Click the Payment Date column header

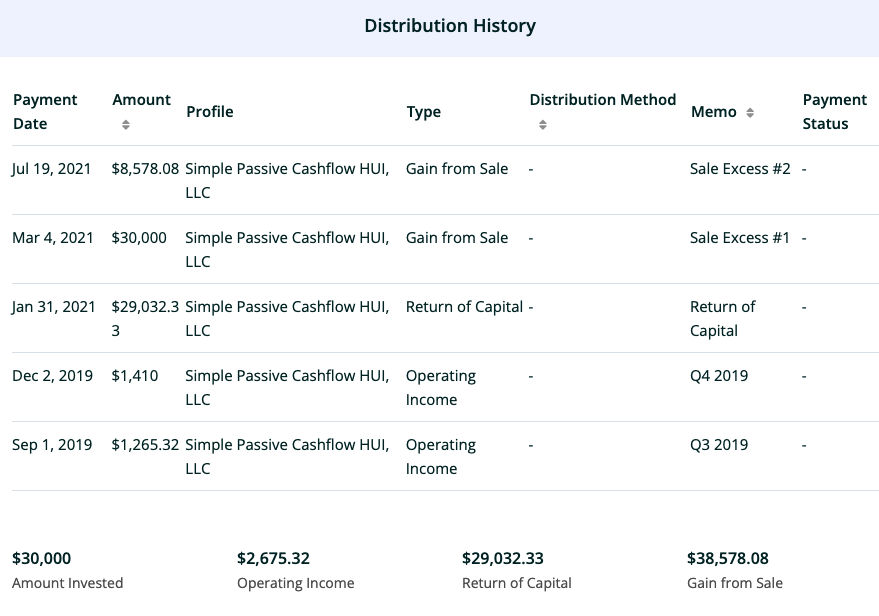coord(45,112)
